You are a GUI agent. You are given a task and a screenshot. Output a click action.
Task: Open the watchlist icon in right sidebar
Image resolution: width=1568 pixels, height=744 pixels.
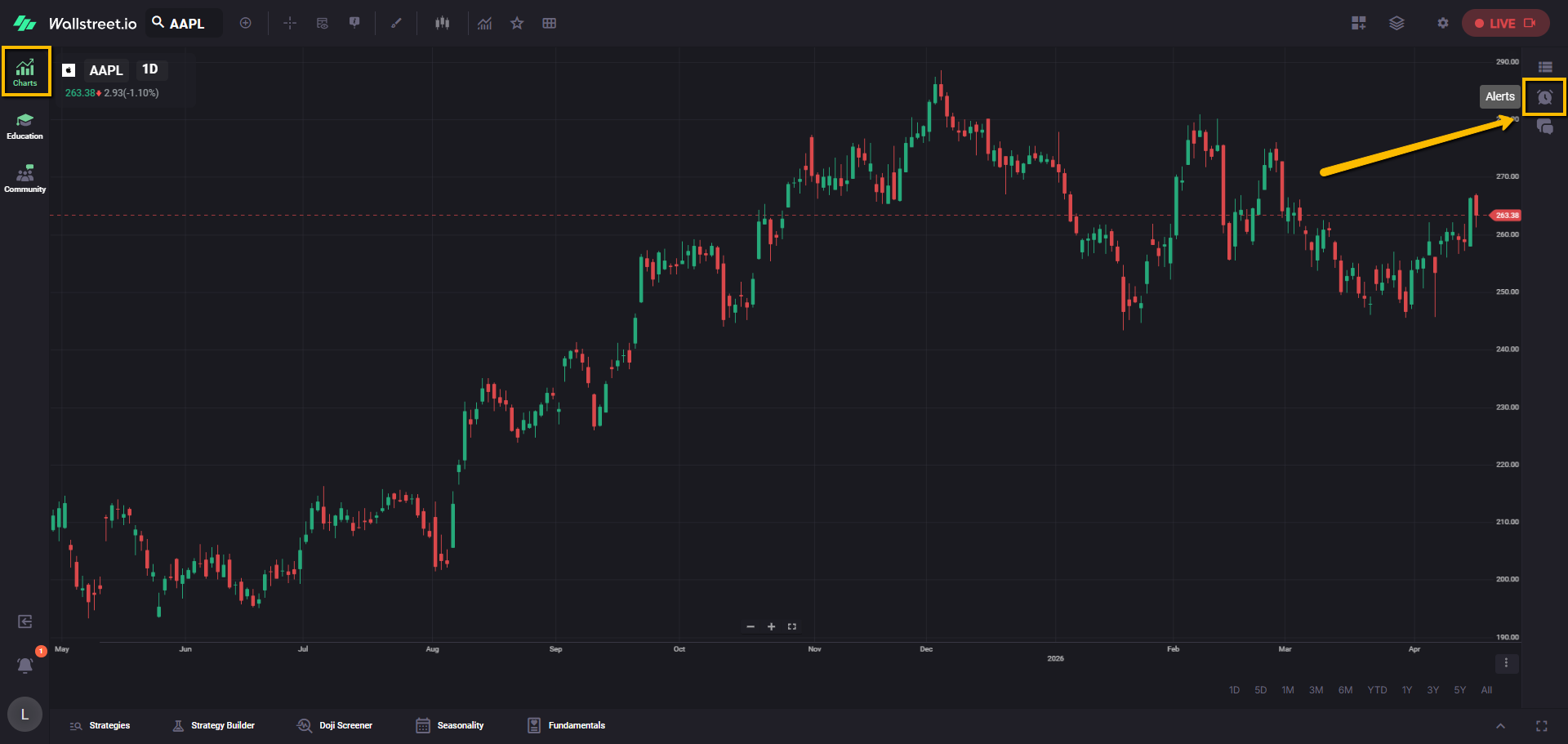tap(1544, 67)
